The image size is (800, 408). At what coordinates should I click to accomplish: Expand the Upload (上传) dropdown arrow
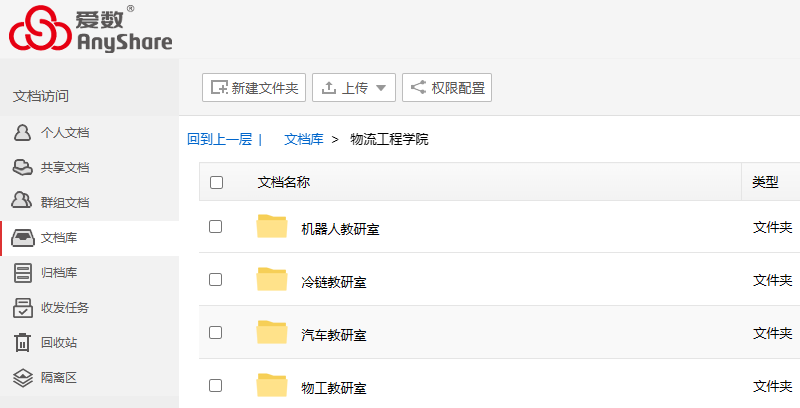tap(381, 88)
